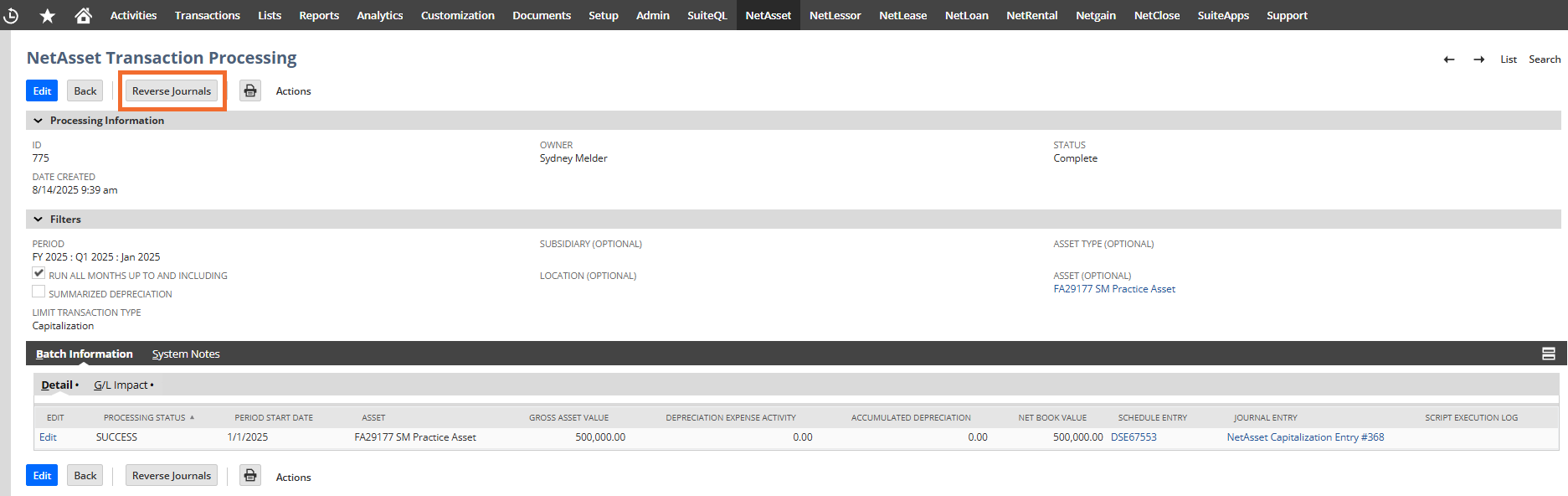Collapse the Filters section
This screenshot has height=496, width=1568.
tap(39, 220)
